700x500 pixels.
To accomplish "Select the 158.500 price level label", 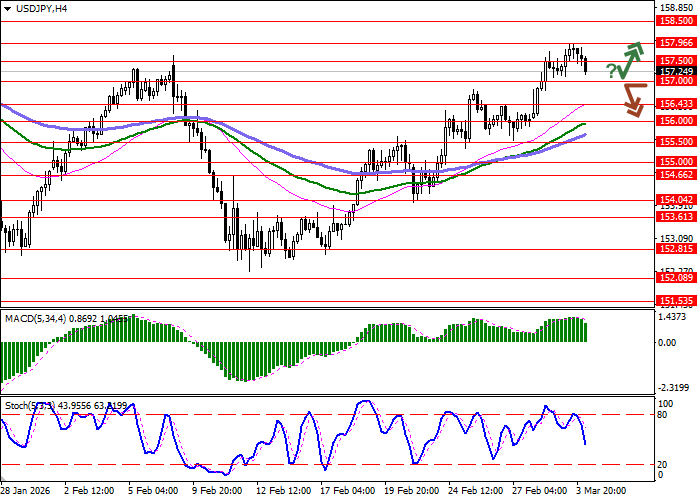I will coord(676,20).
